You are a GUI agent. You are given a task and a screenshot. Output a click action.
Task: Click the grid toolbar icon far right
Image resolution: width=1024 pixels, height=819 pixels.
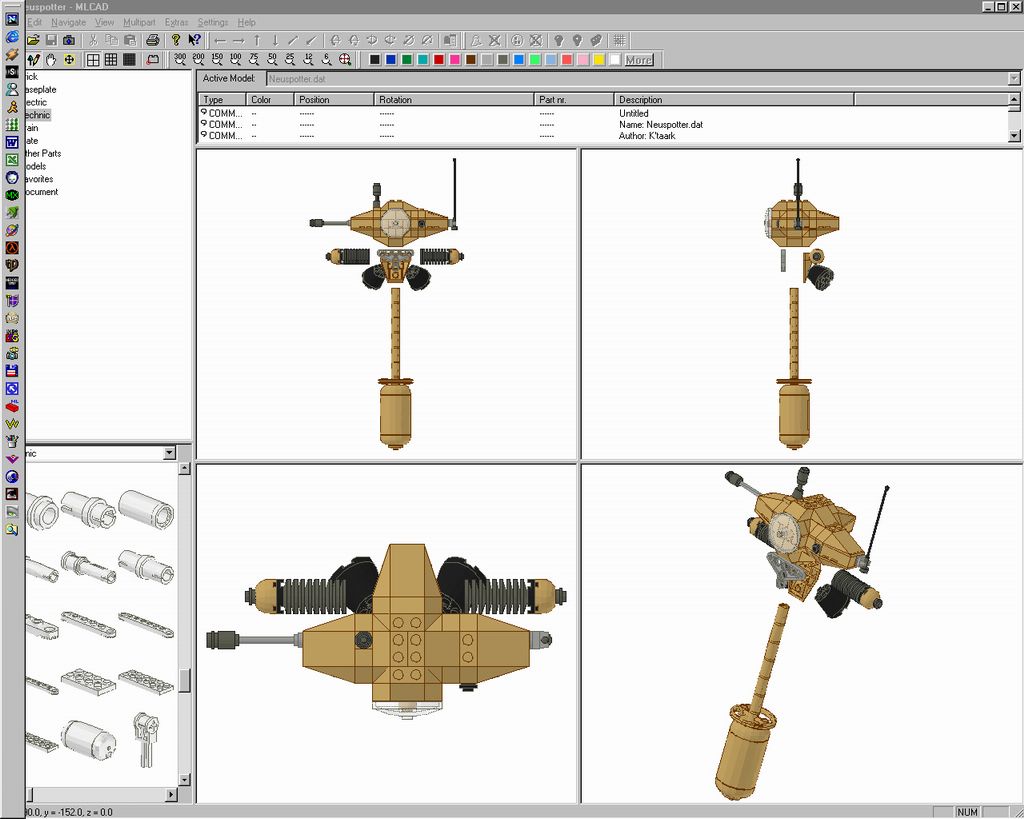coord(619,40)
